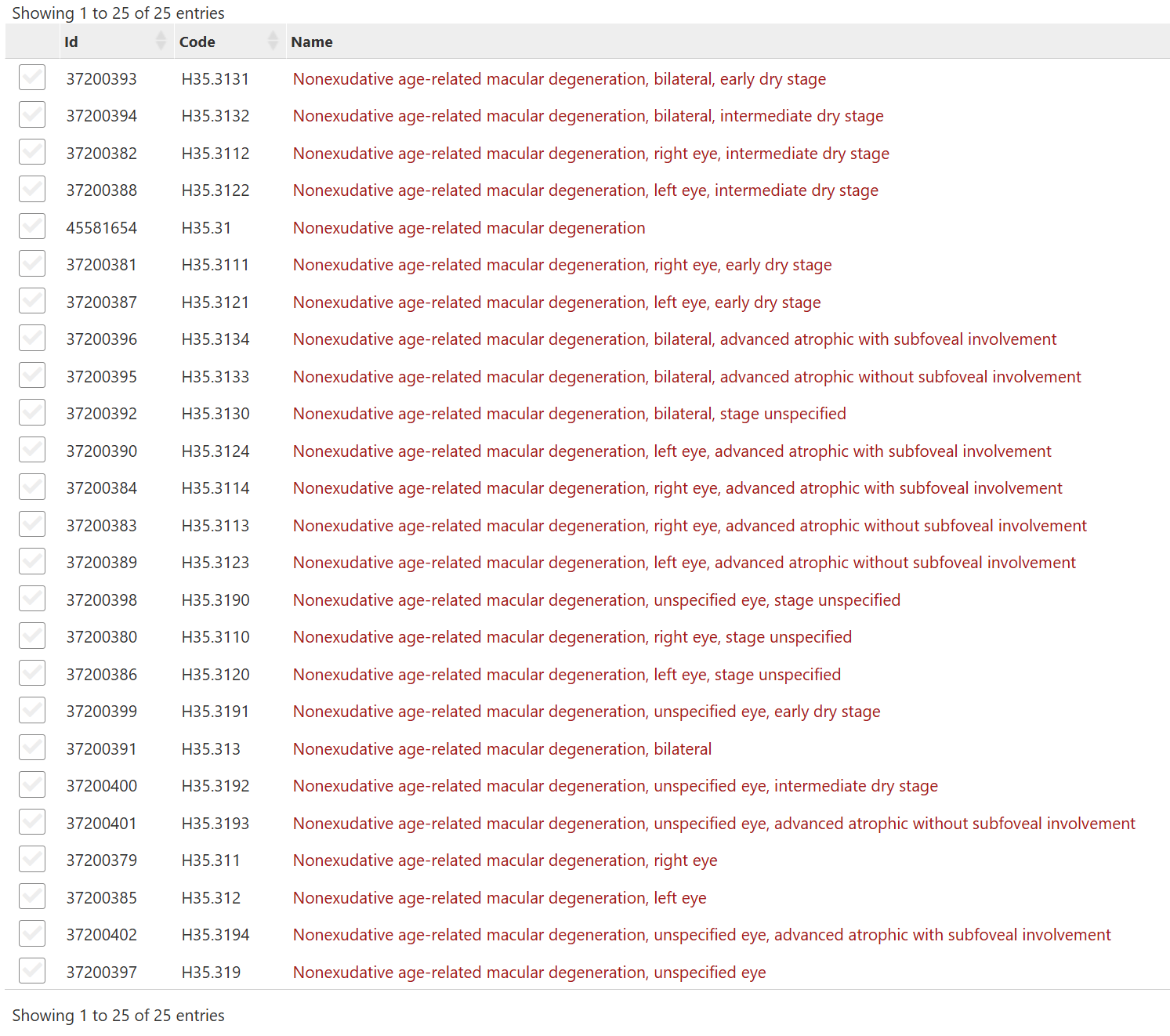This screenshot has height=1036, width=1170.
Task: Click the Id column header
Action: [x=71, y=42]
